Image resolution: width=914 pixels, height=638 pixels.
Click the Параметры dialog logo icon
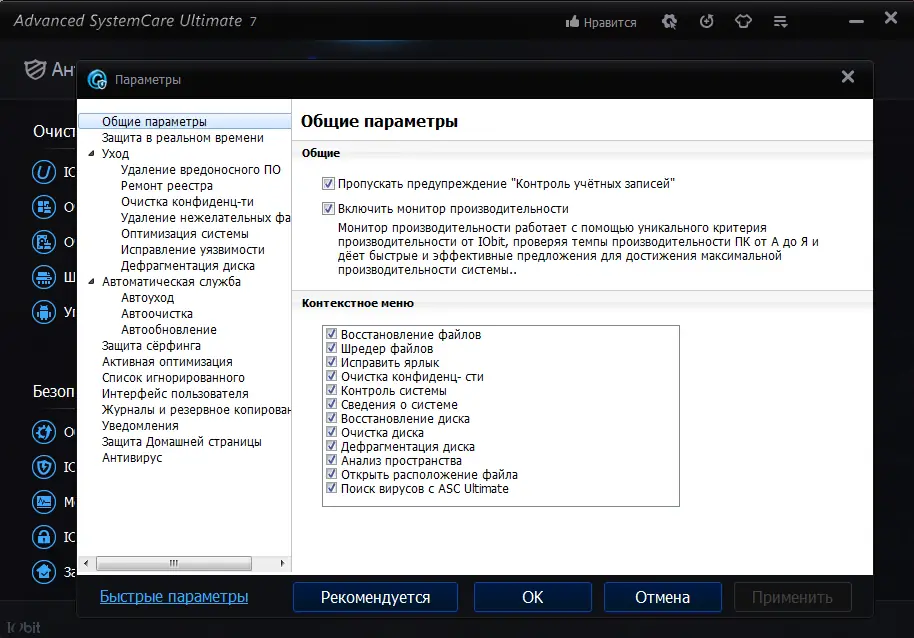[97, 79]
